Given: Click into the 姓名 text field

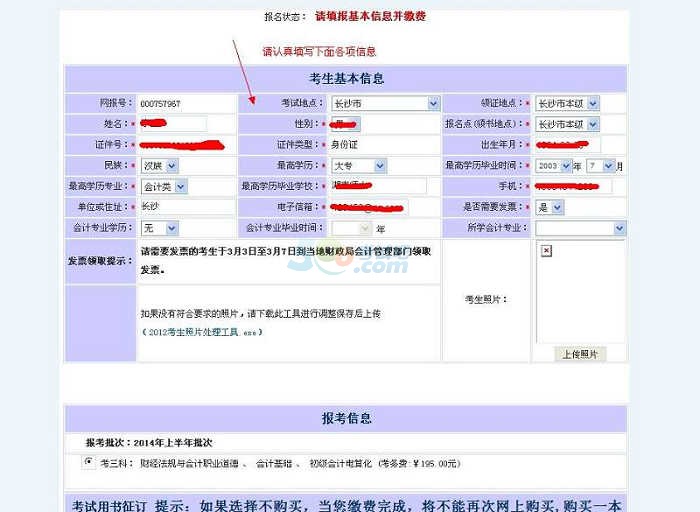Looking at the screenshot, I should click(x=171, y=124).
